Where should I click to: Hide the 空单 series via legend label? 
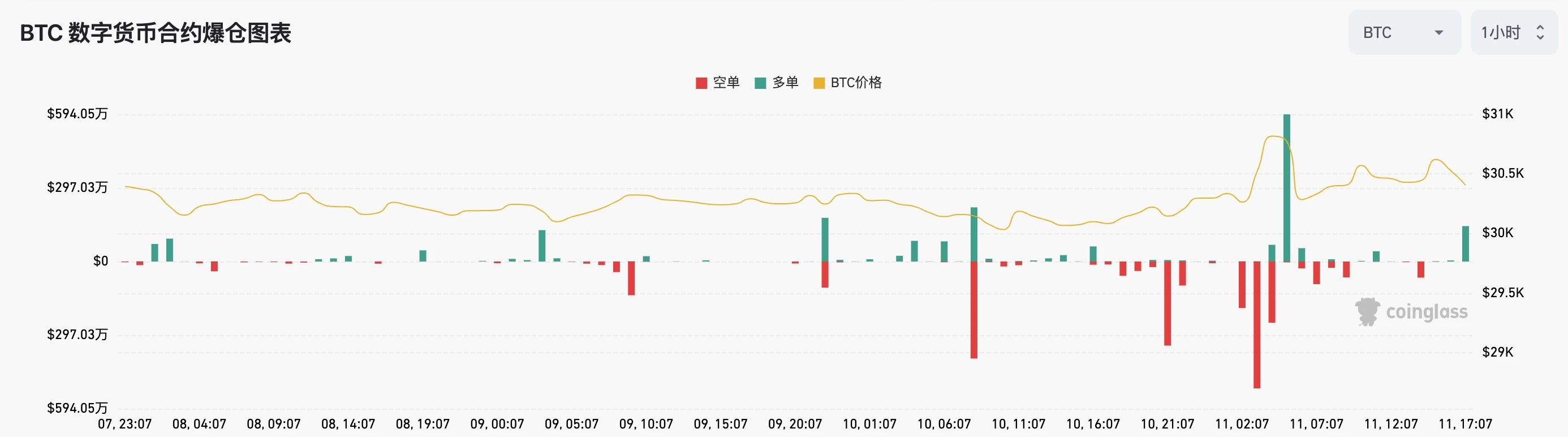point(726,83)
